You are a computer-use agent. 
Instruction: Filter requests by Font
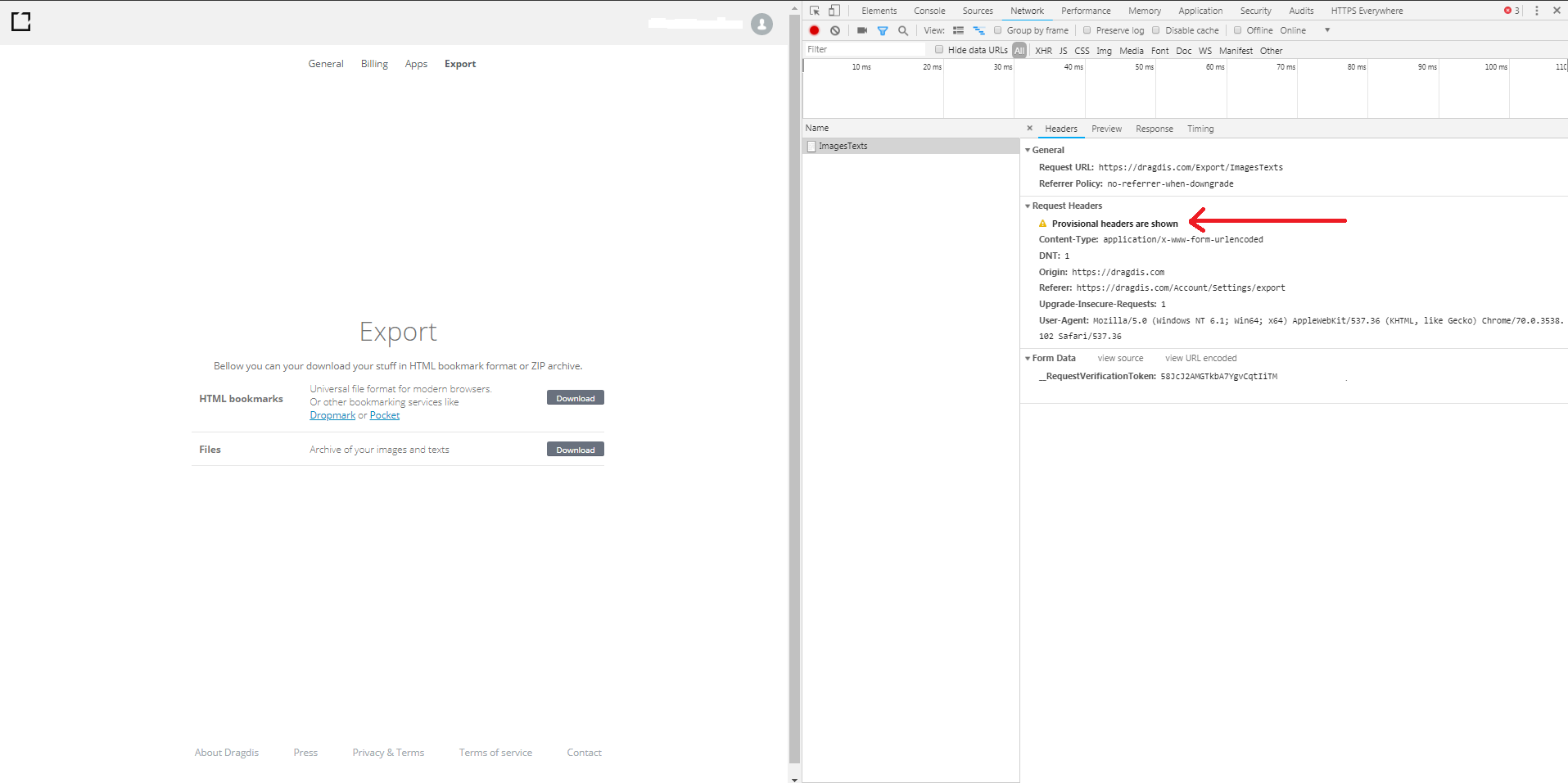[1159, 51]
